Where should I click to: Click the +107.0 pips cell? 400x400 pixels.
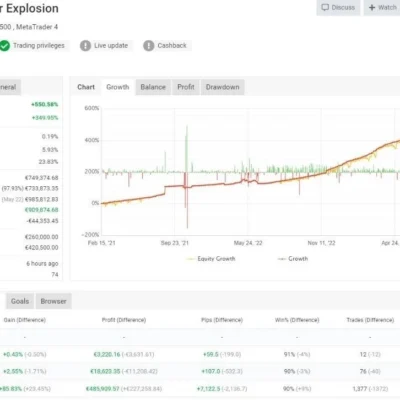click(x=211, y=371)
